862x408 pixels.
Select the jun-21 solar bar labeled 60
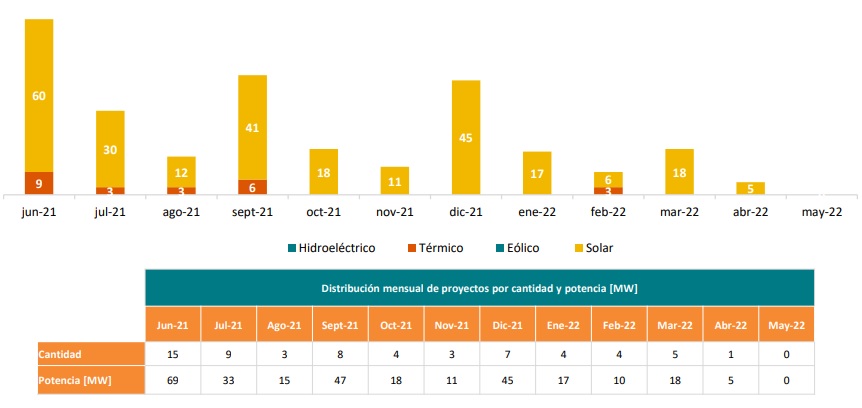[39, 95]
